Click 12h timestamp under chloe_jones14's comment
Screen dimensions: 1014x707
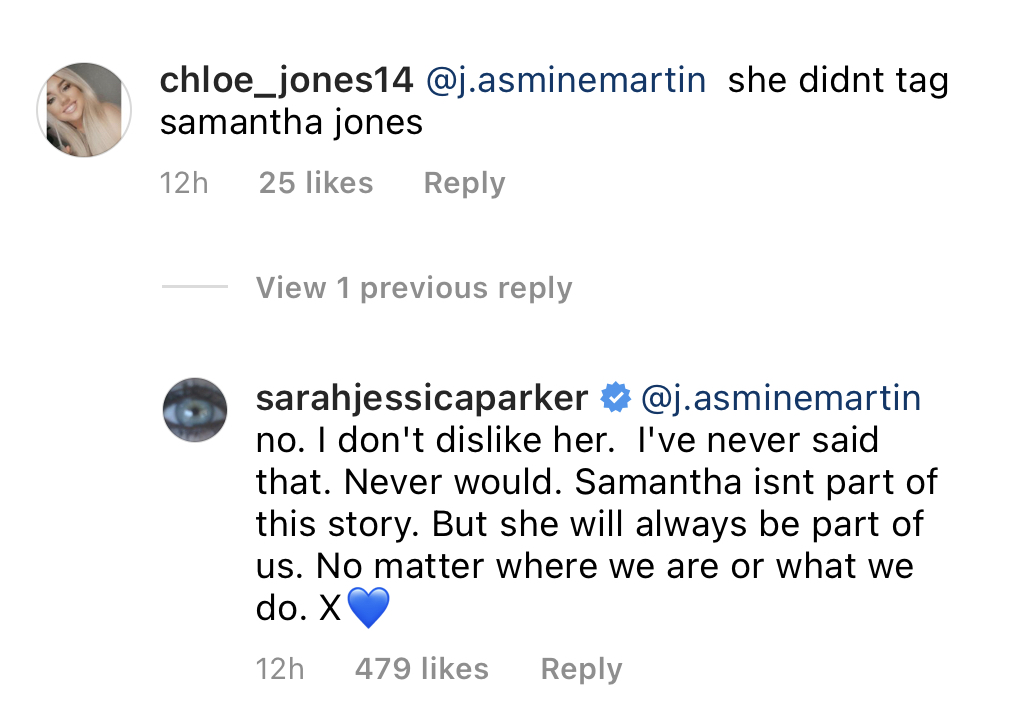click(184, 183)
